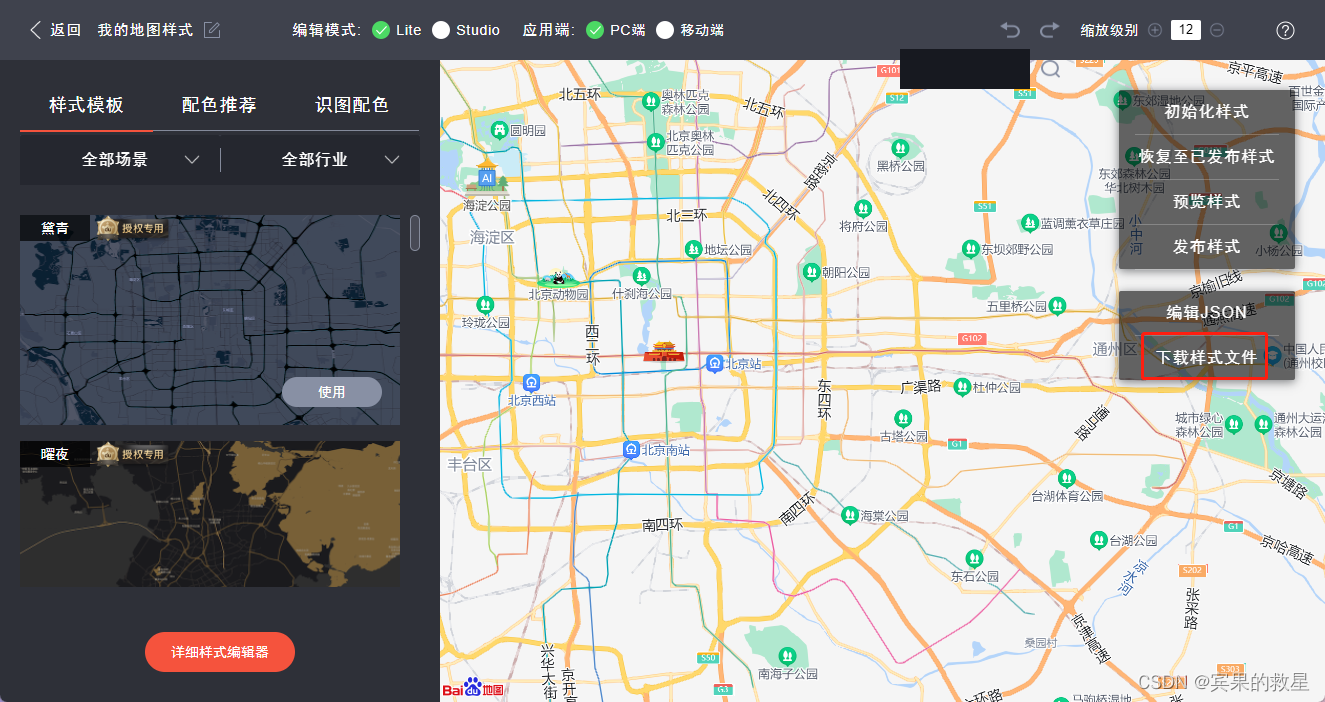Switch to the 配色推荐 tab
Viewport: 1325px width, 702px height.
(219, 102)
